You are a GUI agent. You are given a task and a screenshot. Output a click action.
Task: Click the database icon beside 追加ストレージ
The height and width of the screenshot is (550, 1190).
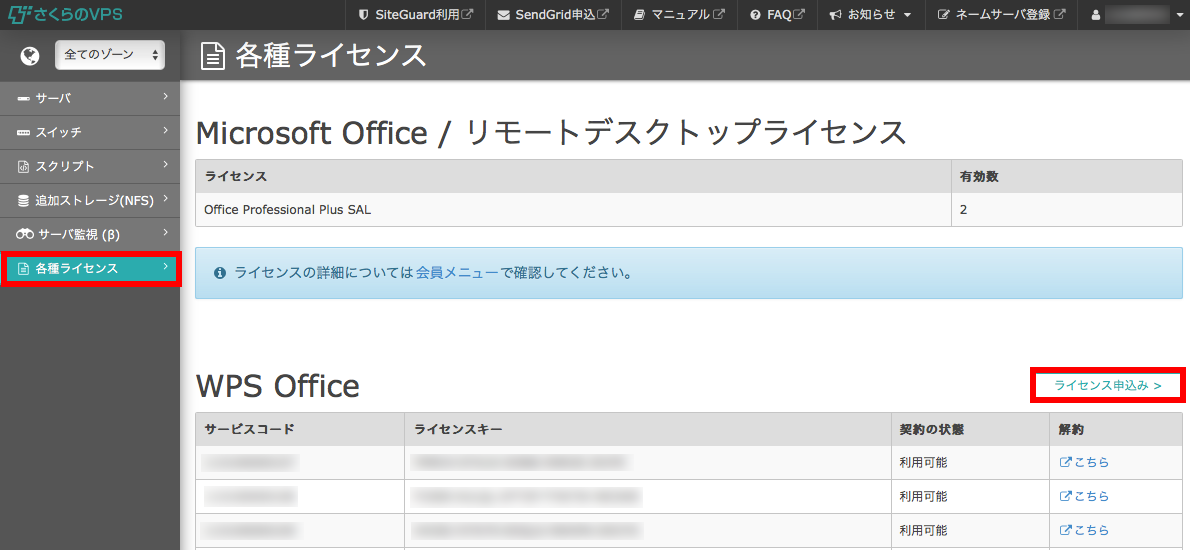tap(23, 200)
